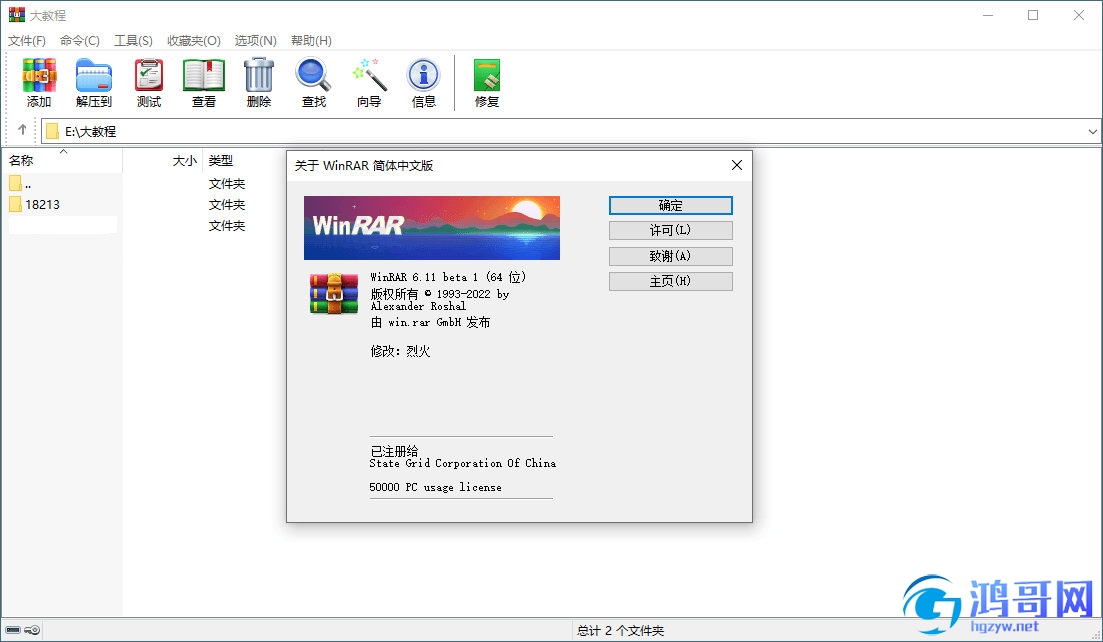Open the Help (帮助) menu
This screenshot has width=1103, height=642.
(311, 41)
